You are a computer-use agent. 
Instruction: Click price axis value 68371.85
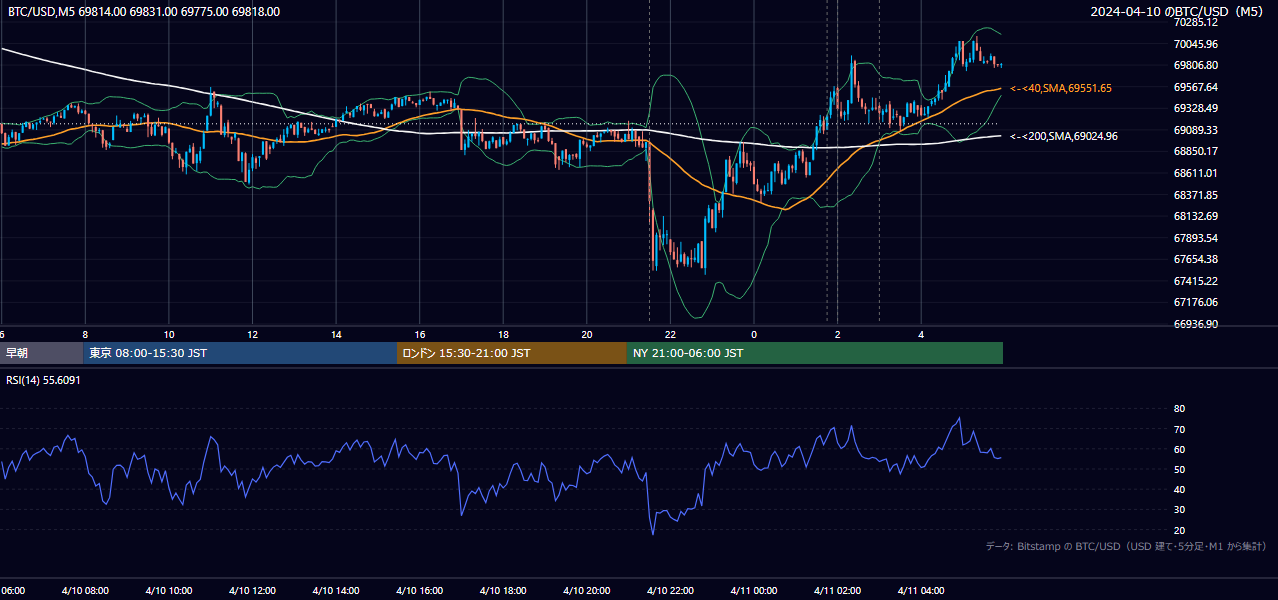pyautogui.click(x=1195, y=195)
